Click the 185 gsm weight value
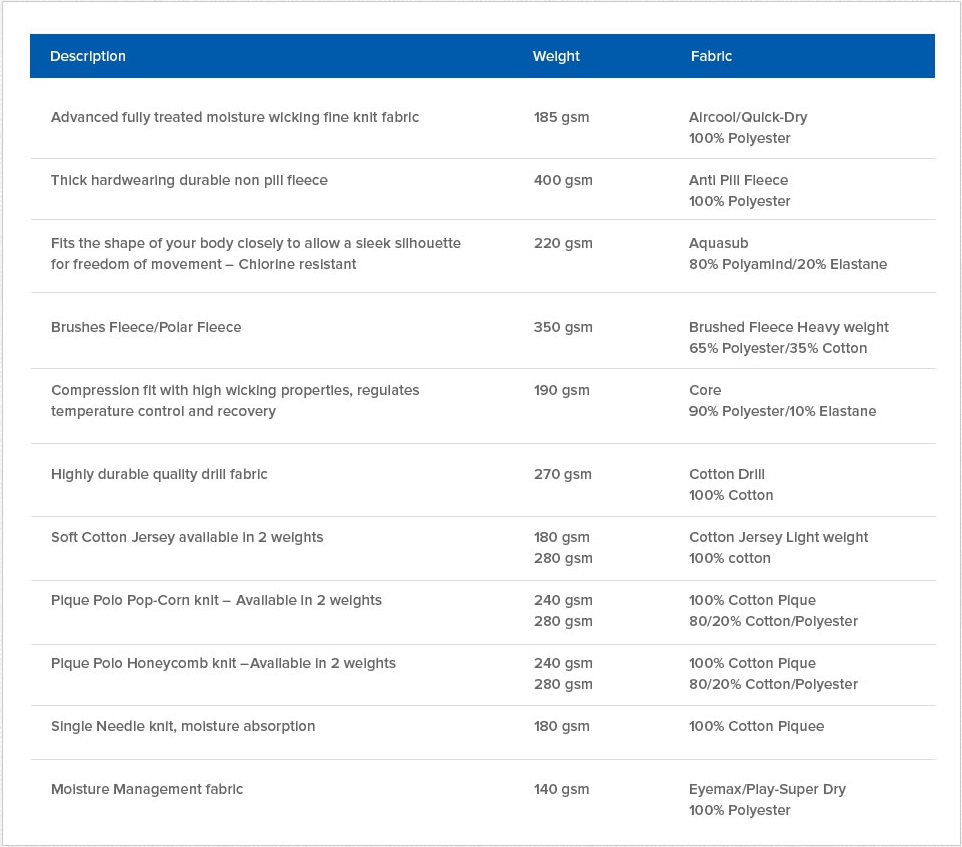 (561, 117)
